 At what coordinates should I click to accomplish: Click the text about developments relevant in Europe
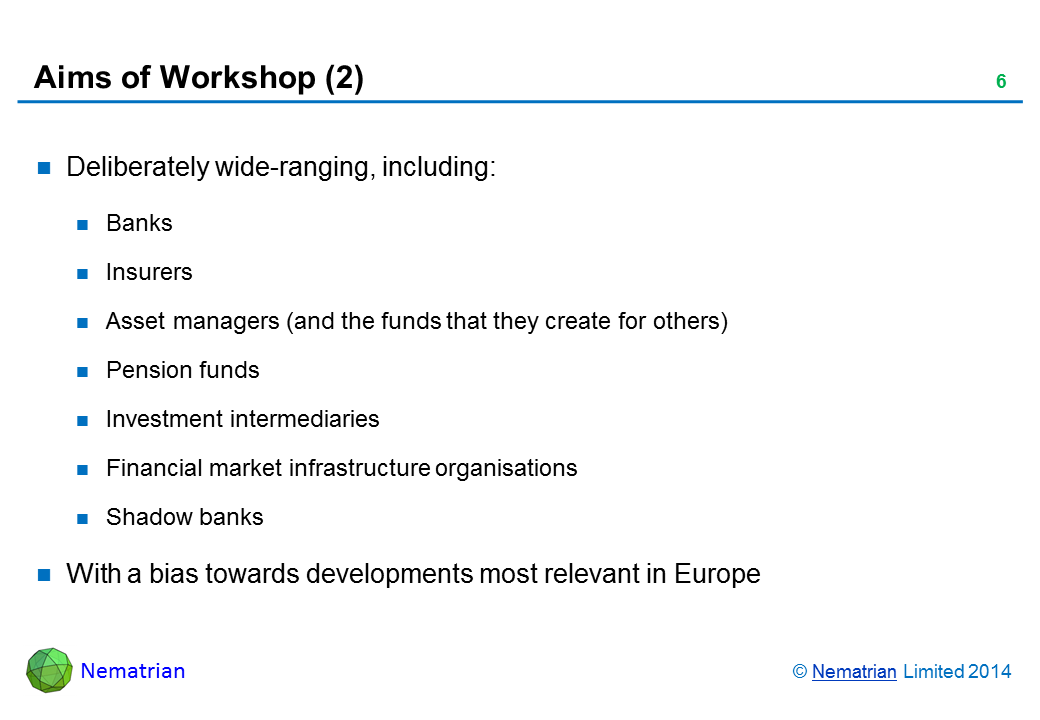(x=412, y=574)
